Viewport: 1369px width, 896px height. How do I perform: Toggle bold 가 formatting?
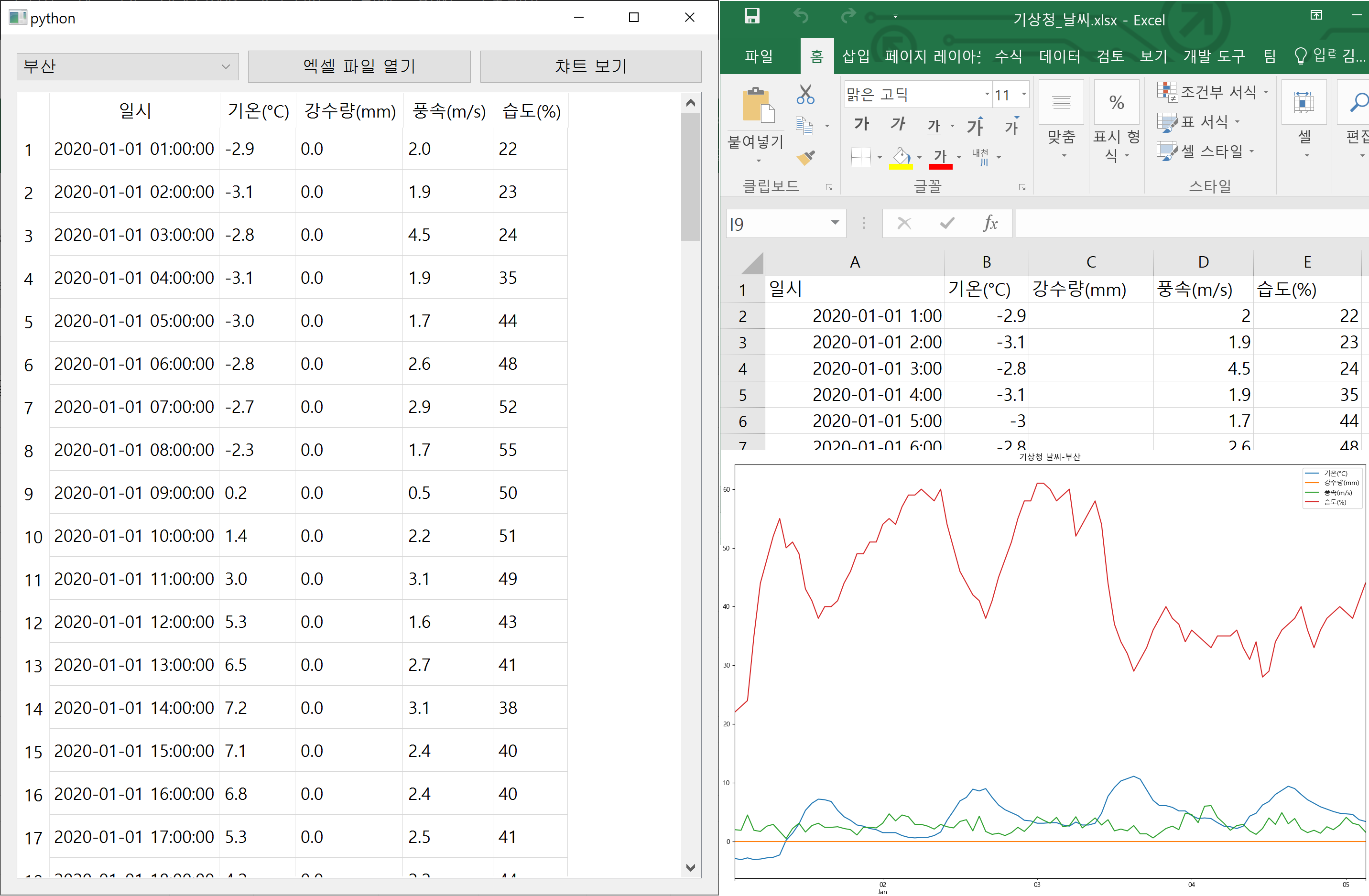point(861,124)
